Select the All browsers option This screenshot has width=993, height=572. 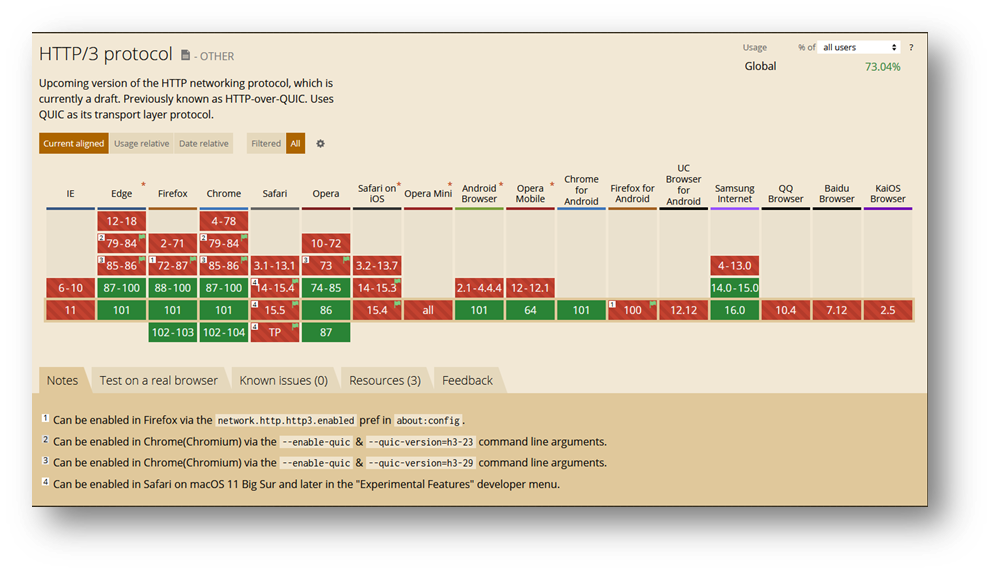(295, 144)
